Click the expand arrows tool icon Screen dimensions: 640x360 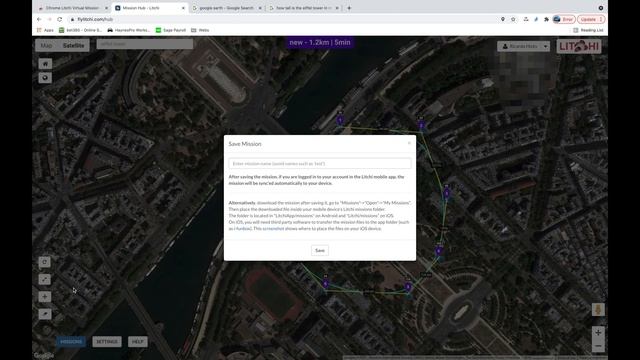44,279
